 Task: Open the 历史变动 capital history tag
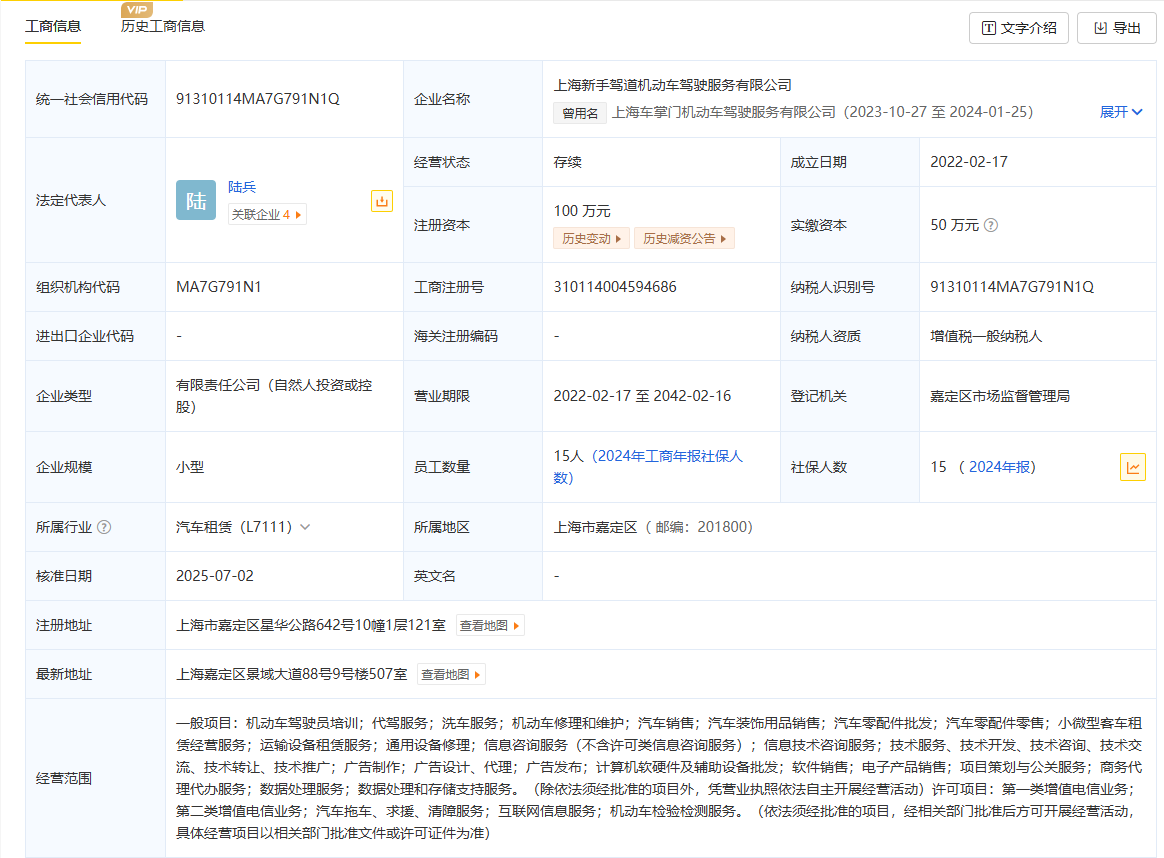click(x=591, y=238)
